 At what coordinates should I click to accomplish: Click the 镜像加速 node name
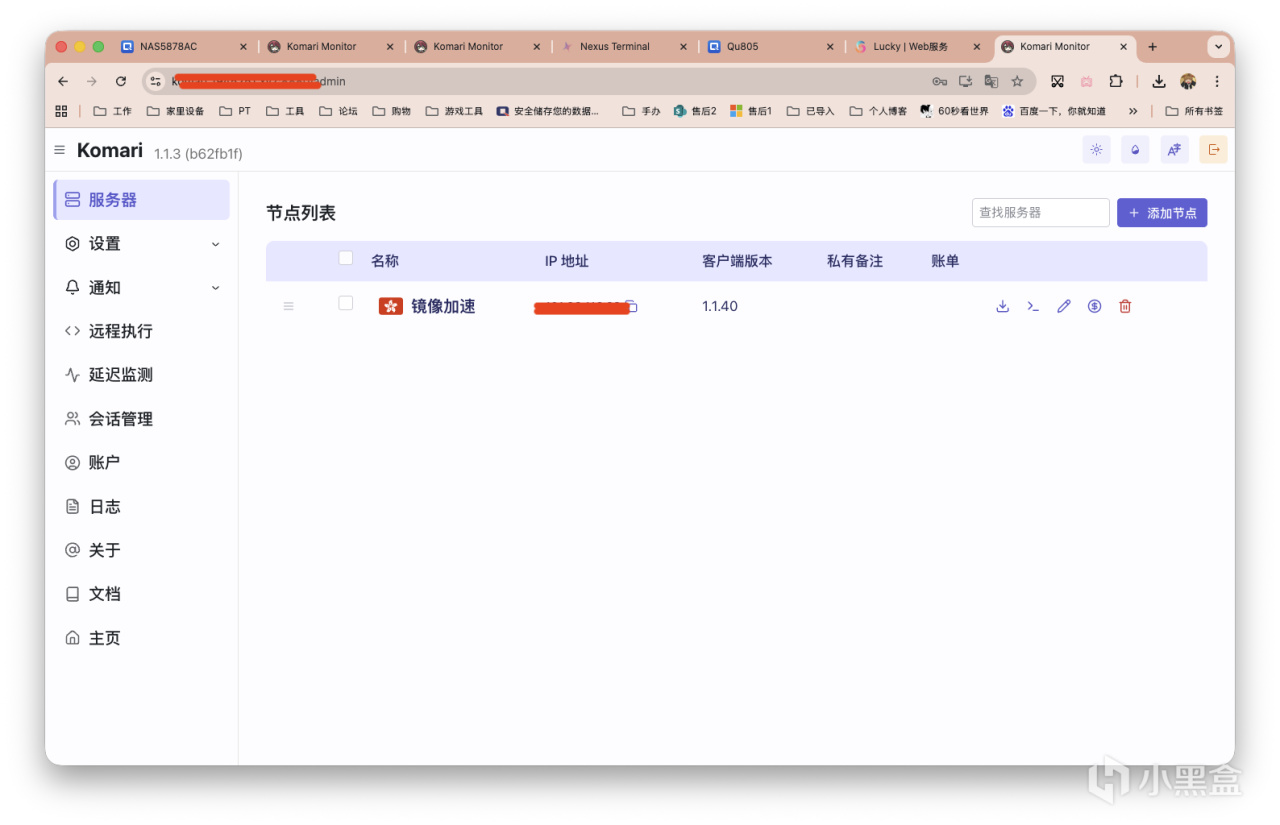point(443,306)
